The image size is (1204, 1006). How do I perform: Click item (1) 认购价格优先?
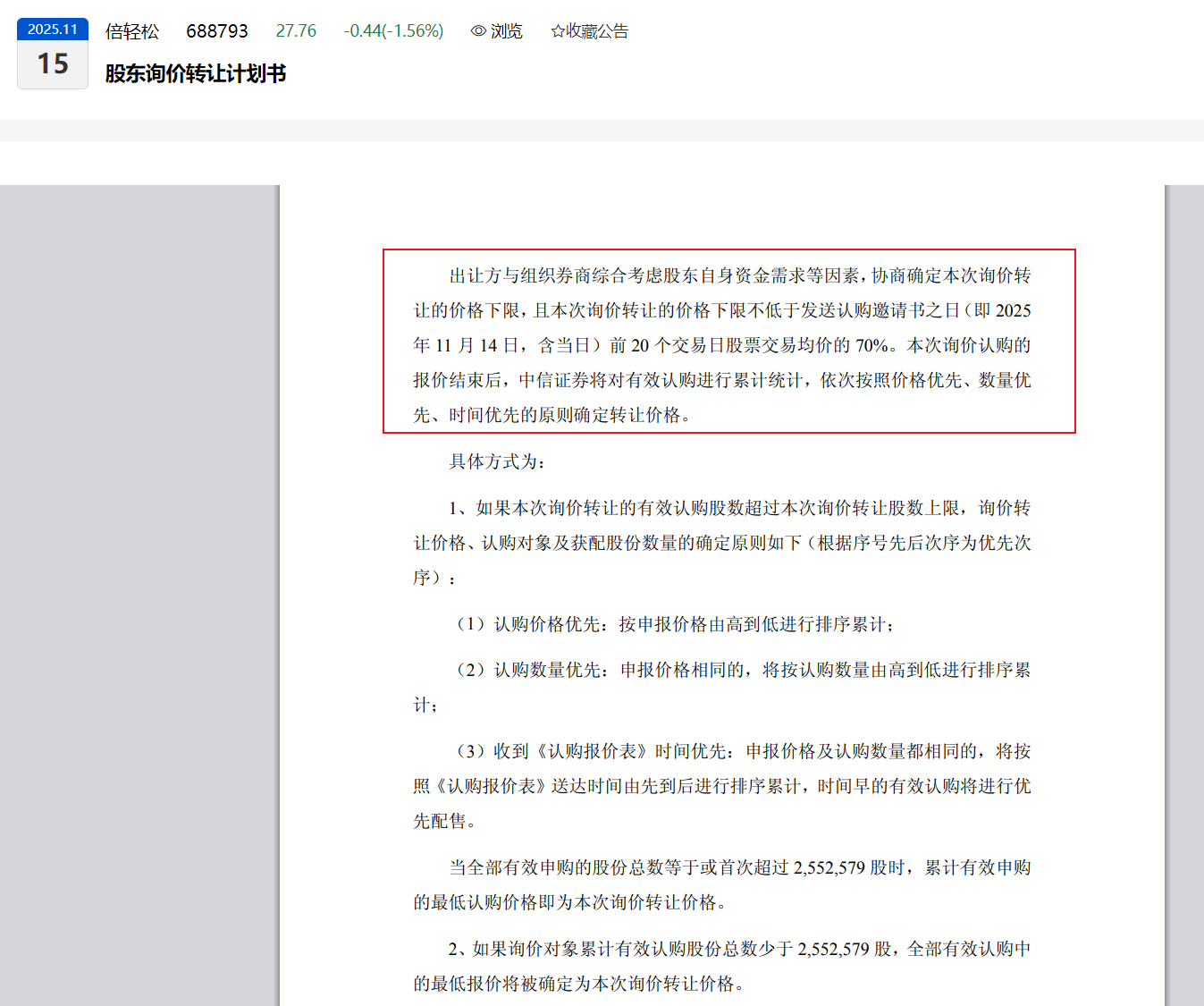pyautogui.click(x=672, y=624)
